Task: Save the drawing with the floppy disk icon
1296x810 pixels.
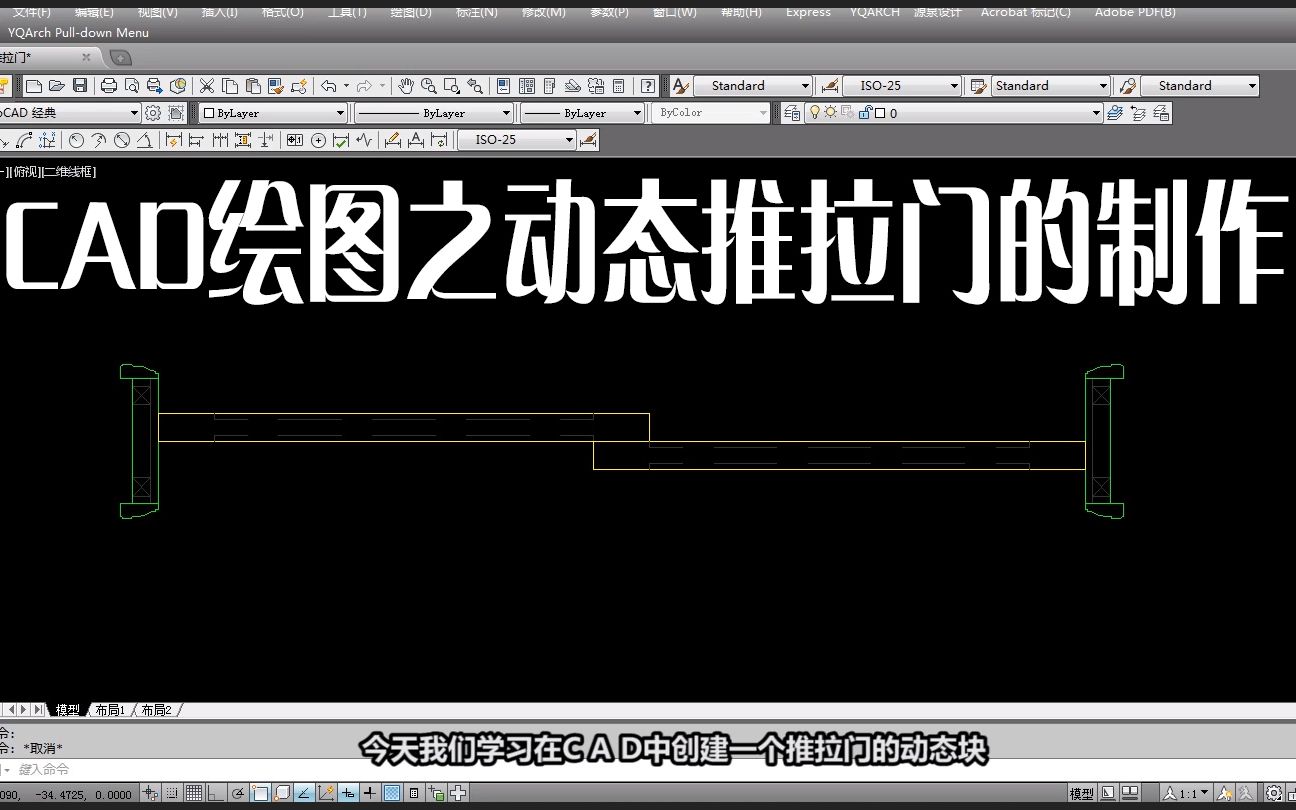Action: [80, 86]
